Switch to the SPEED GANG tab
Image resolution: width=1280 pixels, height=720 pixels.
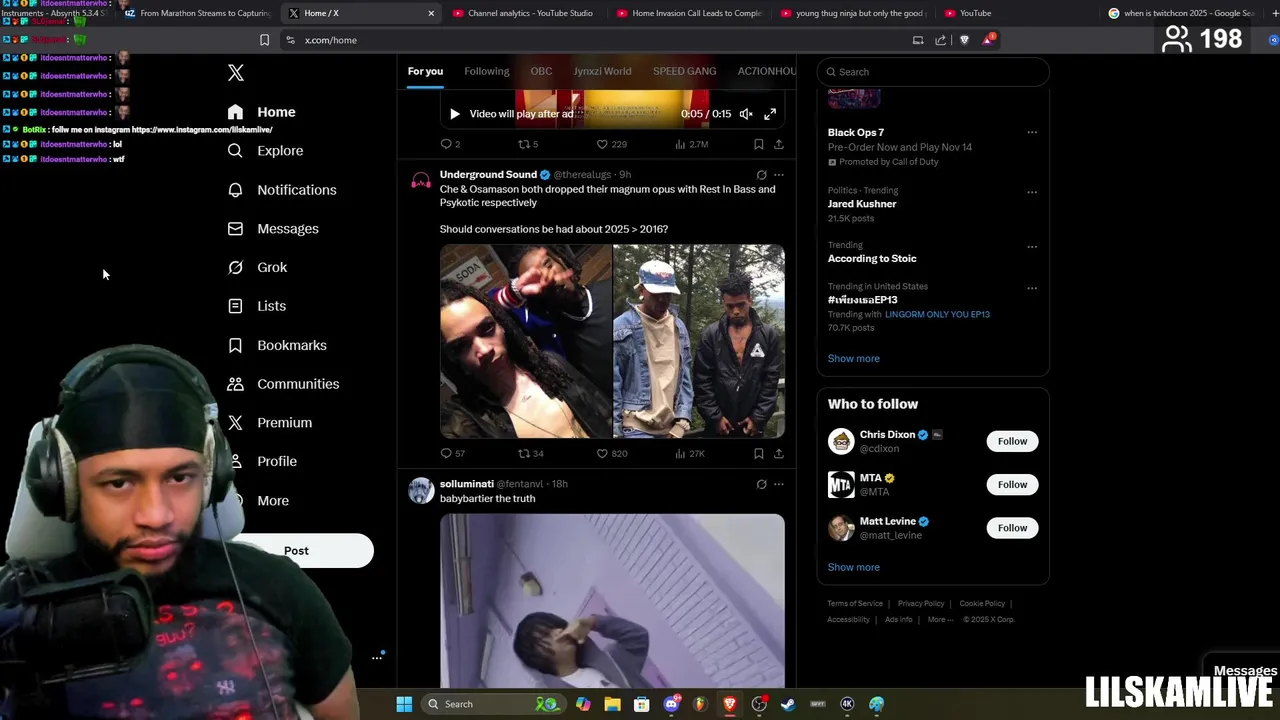[684, 71]
